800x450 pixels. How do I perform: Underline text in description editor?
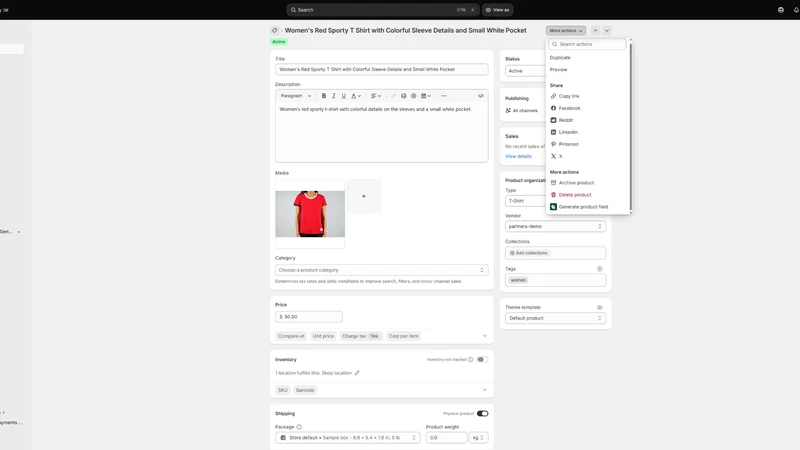[x=343, y=96]
